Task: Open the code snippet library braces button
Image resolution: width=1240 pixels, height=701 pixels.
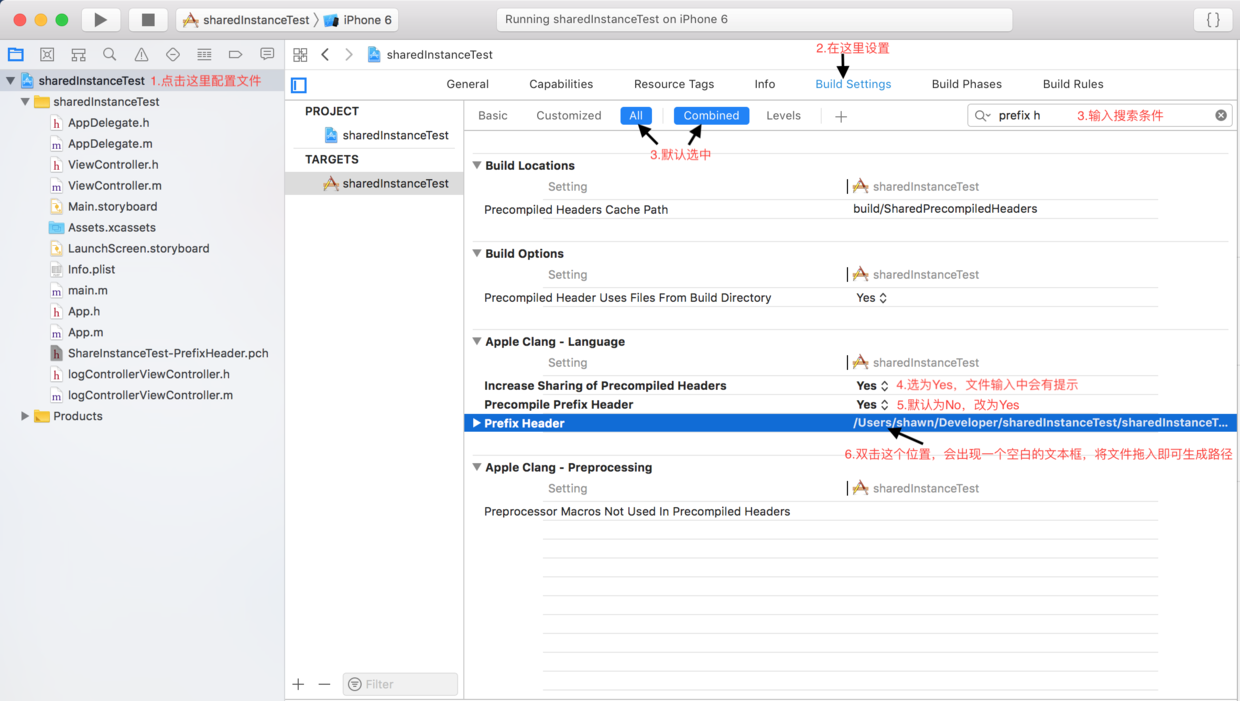Action: 1213,19
